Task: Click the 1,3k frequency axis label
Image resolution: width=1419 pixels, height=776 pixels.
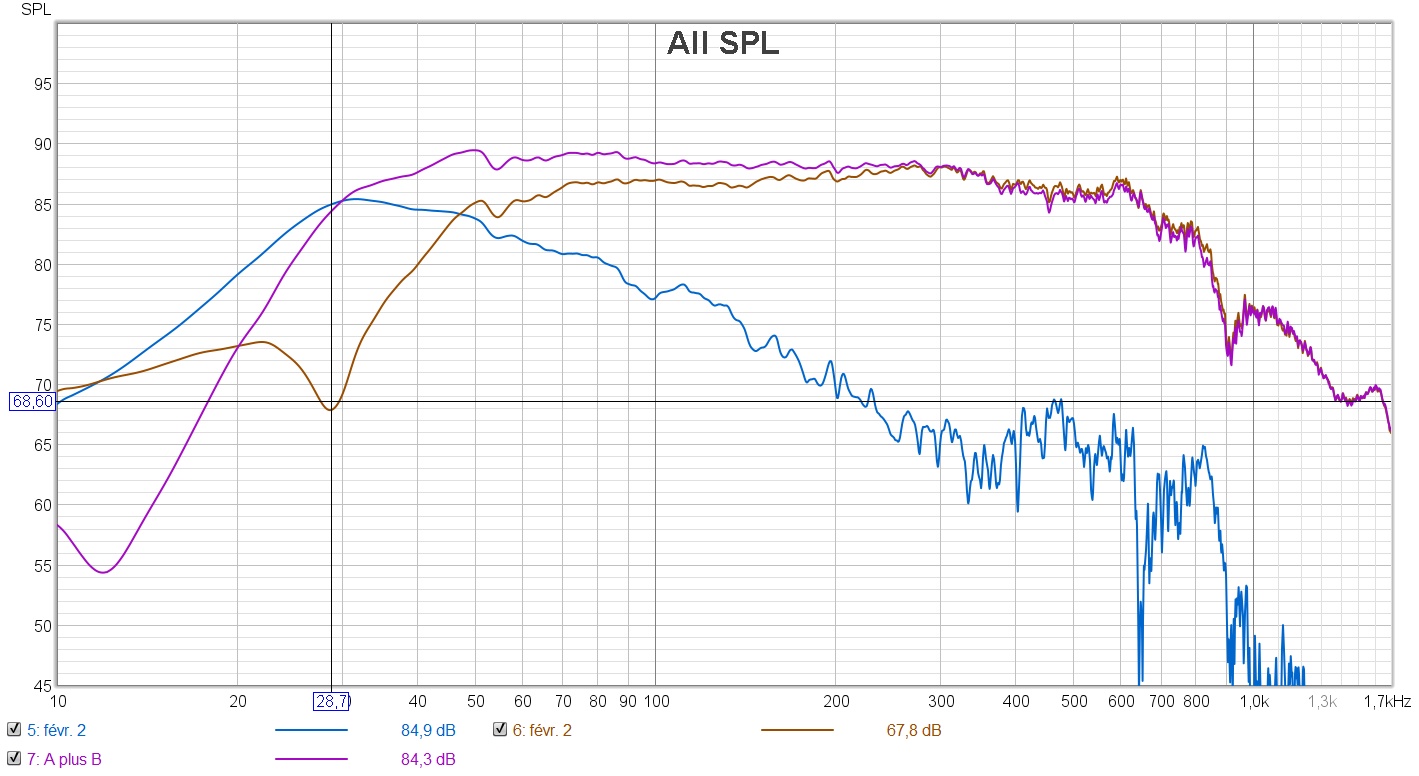Action: (1323, 702)
